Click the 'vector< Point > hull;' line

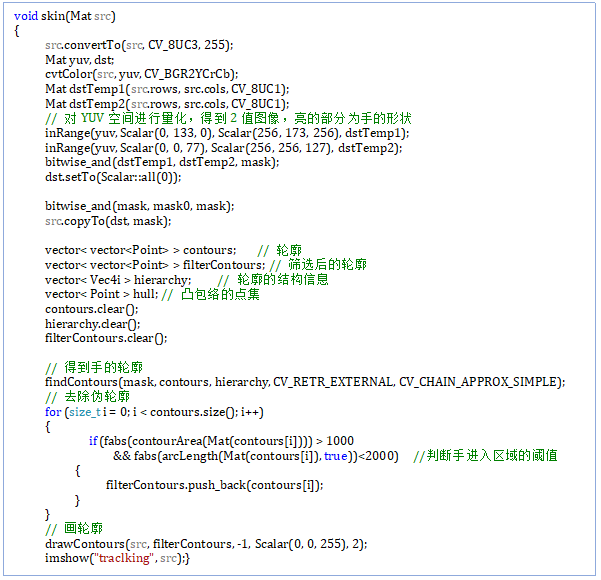coord(102,294)
